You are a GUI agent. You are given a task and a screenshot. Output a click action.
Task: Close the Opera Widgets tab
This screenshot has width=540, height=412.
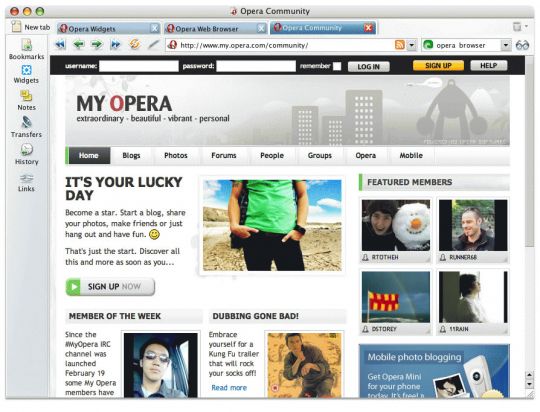pyautogui.click(x=155, y=28)
